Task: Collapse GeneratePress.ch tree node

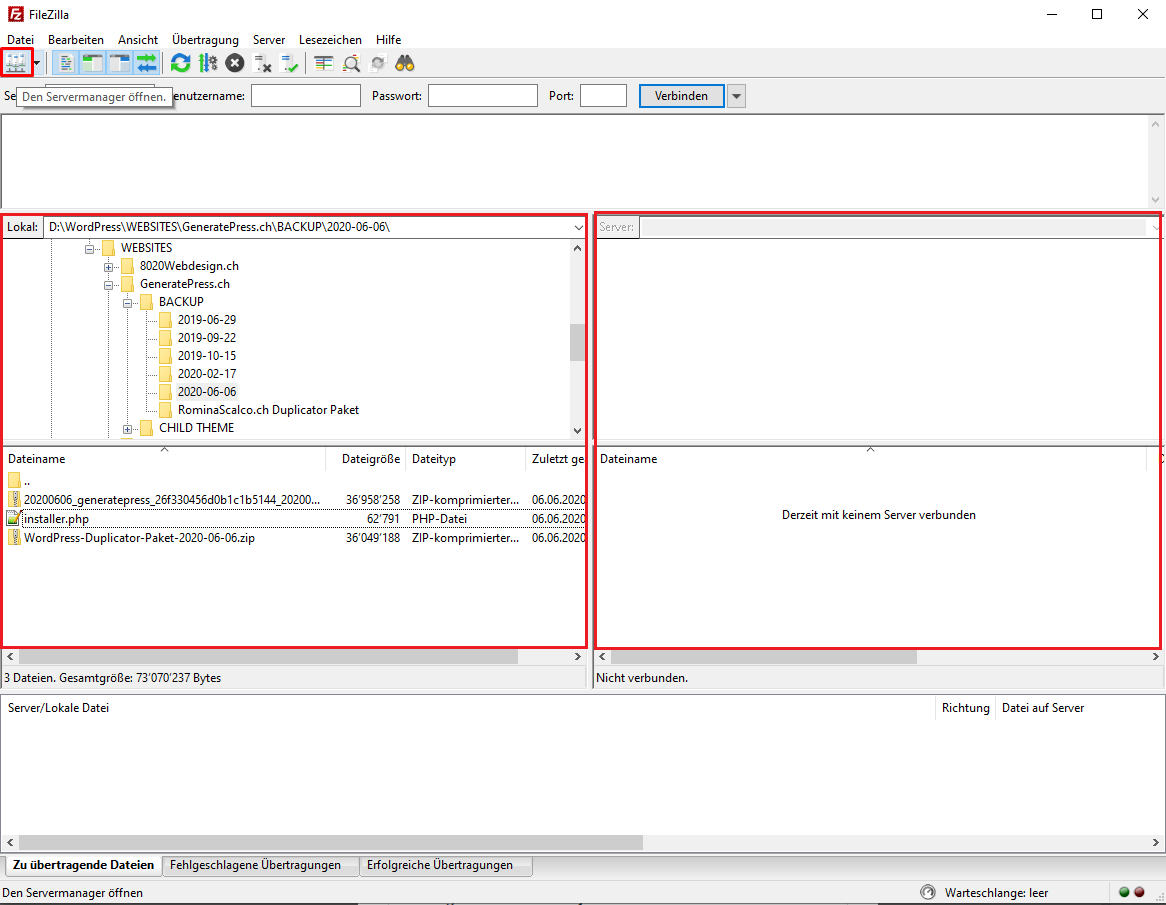Action: click(109, 284)
